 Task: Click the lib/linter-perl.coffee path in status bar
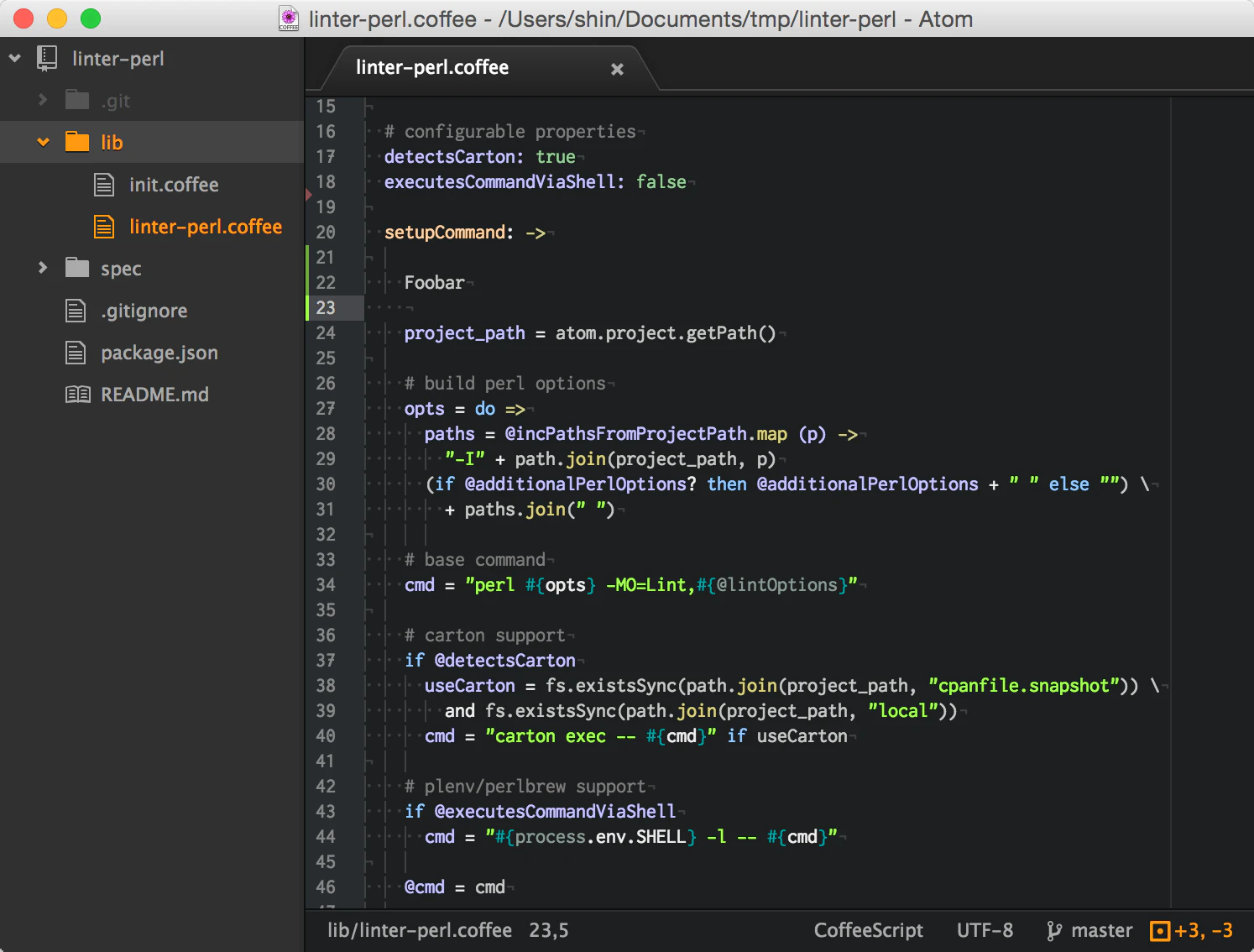(x=420, y=930)
